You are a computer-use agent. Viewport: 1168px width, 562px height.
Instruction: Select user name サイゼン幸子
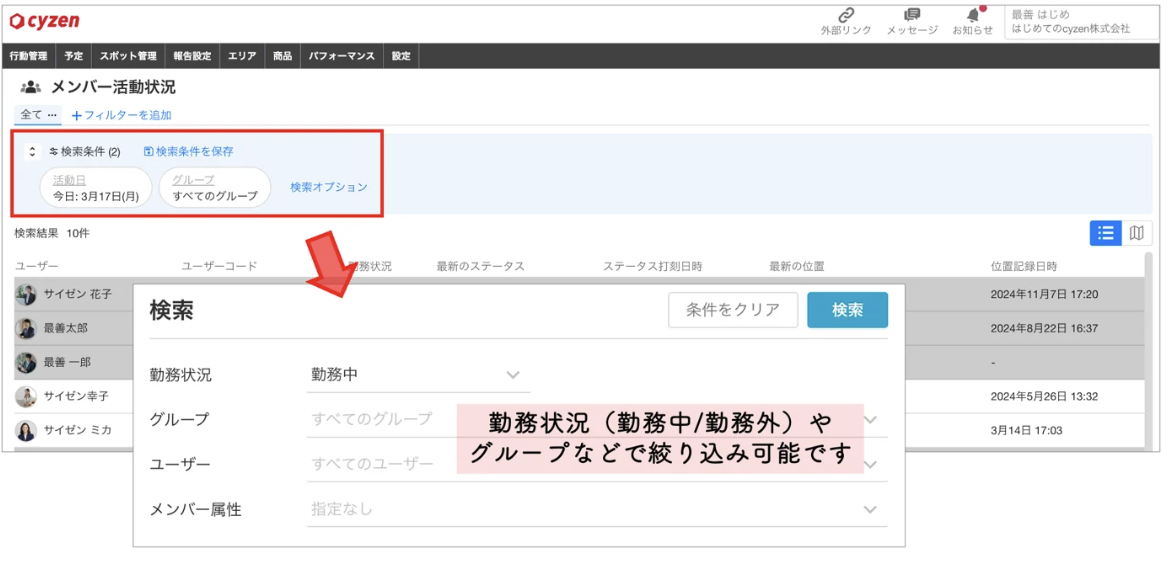click(x=76, y=397)
